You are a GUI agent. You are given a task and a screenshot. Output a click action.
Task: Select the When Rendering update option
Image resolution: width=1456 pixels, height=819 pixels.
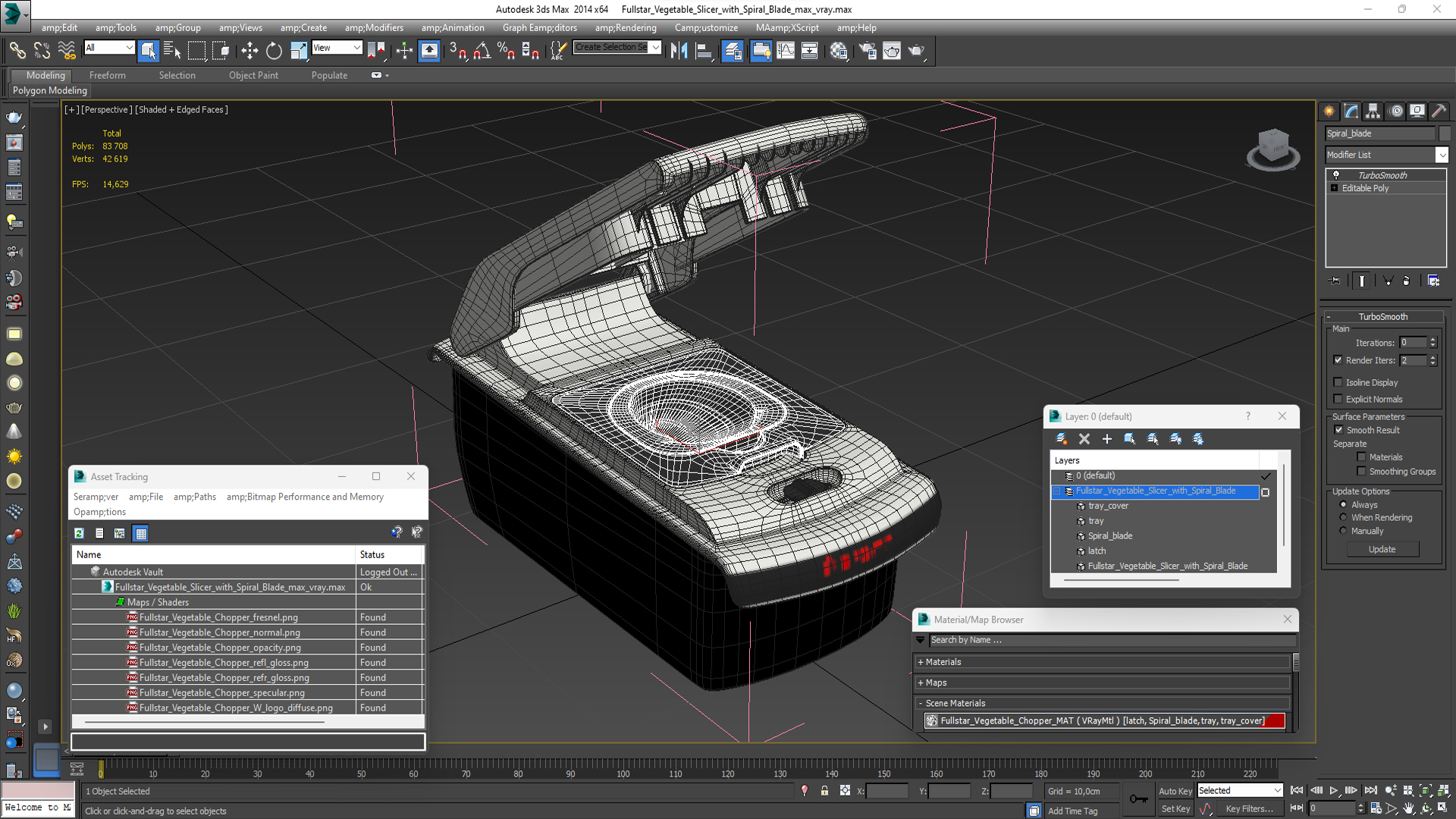pyautogui.click(x=1343, y=517)
